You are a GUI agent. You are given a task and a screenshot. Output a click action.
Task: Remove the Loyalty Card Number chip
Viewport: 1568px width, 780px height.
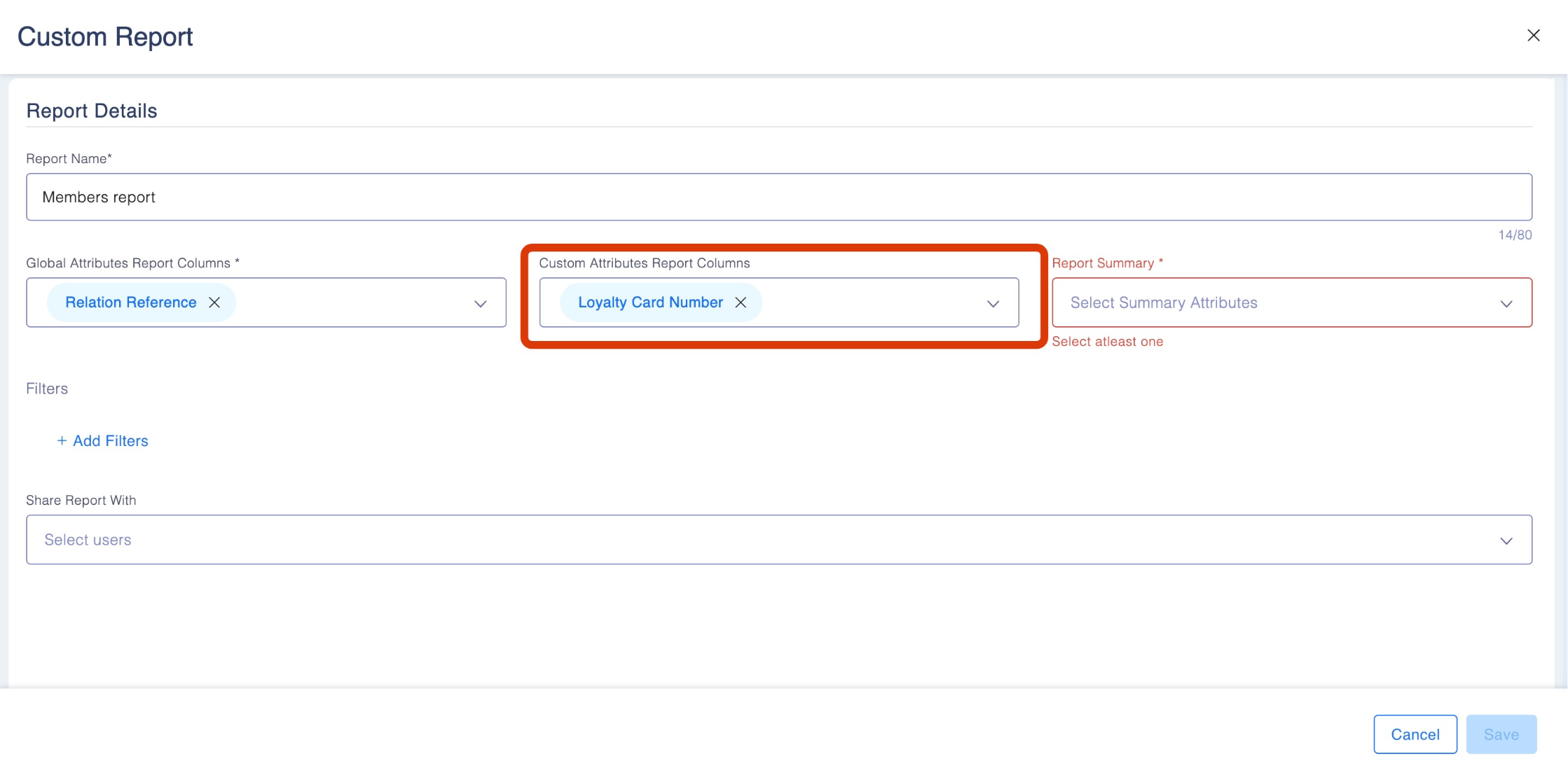coord(741,302)
